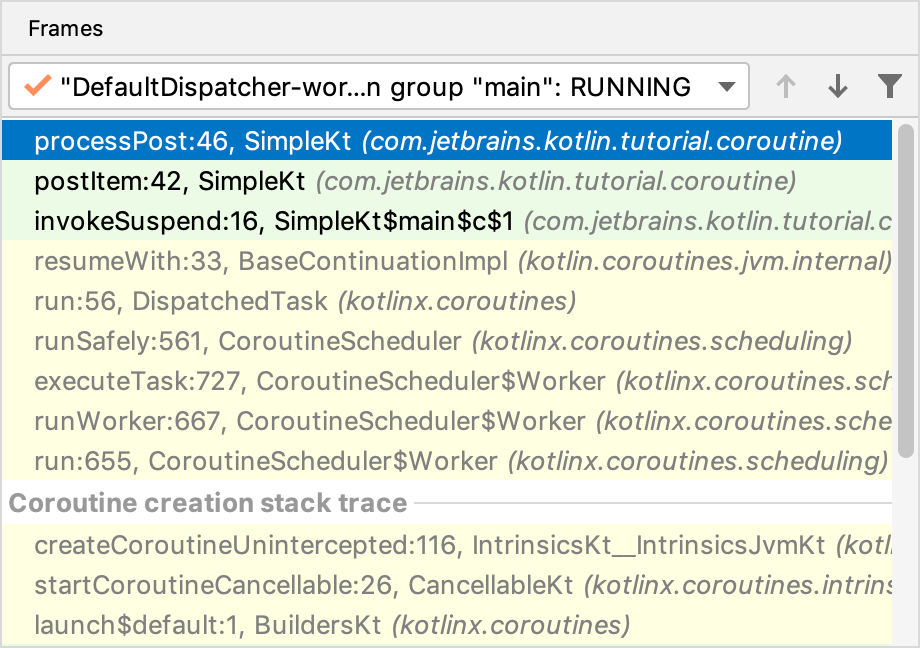
Task: Click the disabled navigate-up frame icon
Action: (786, 87)
